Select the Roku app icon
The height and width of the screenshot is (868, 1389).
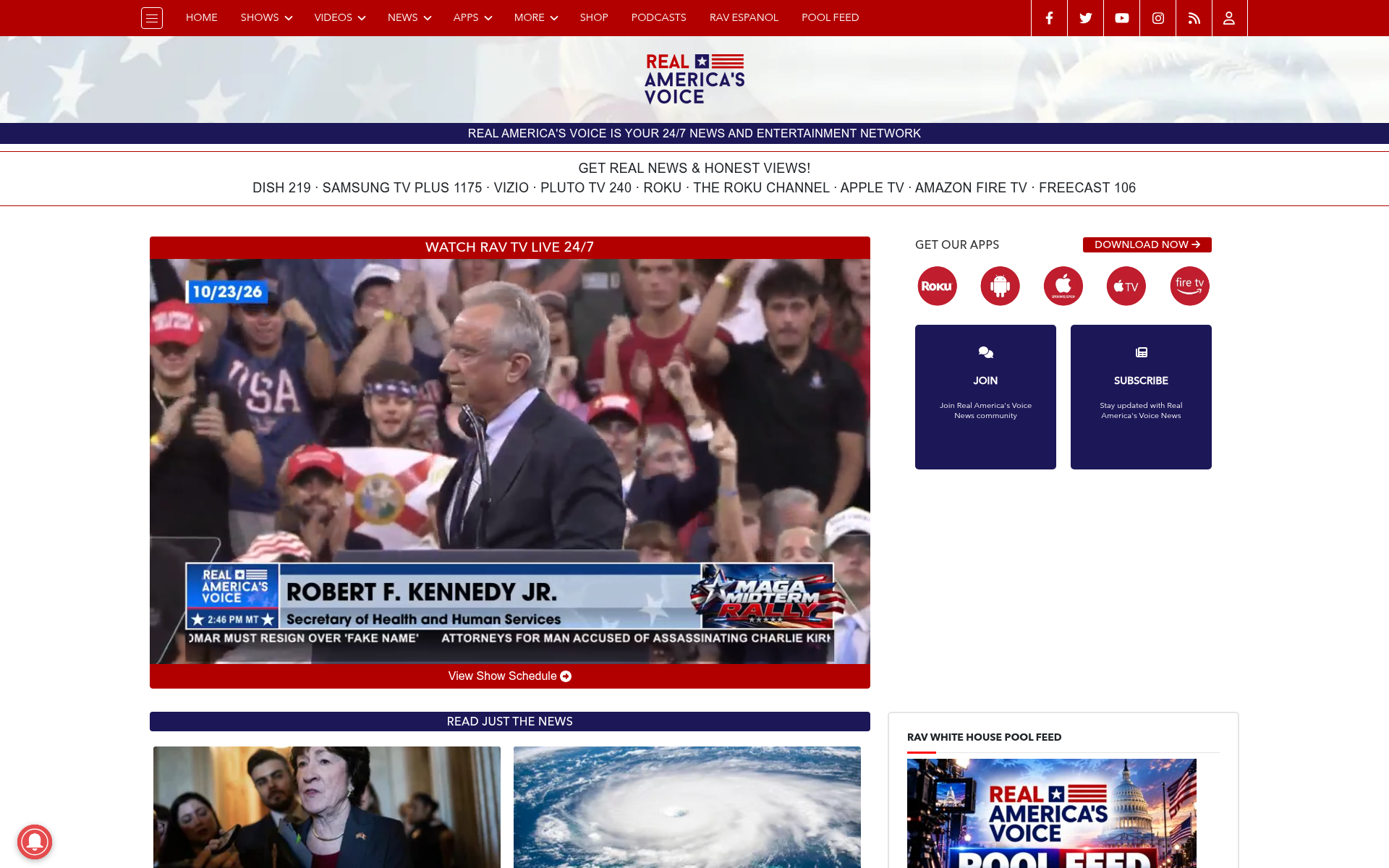[x=937, y=286]
